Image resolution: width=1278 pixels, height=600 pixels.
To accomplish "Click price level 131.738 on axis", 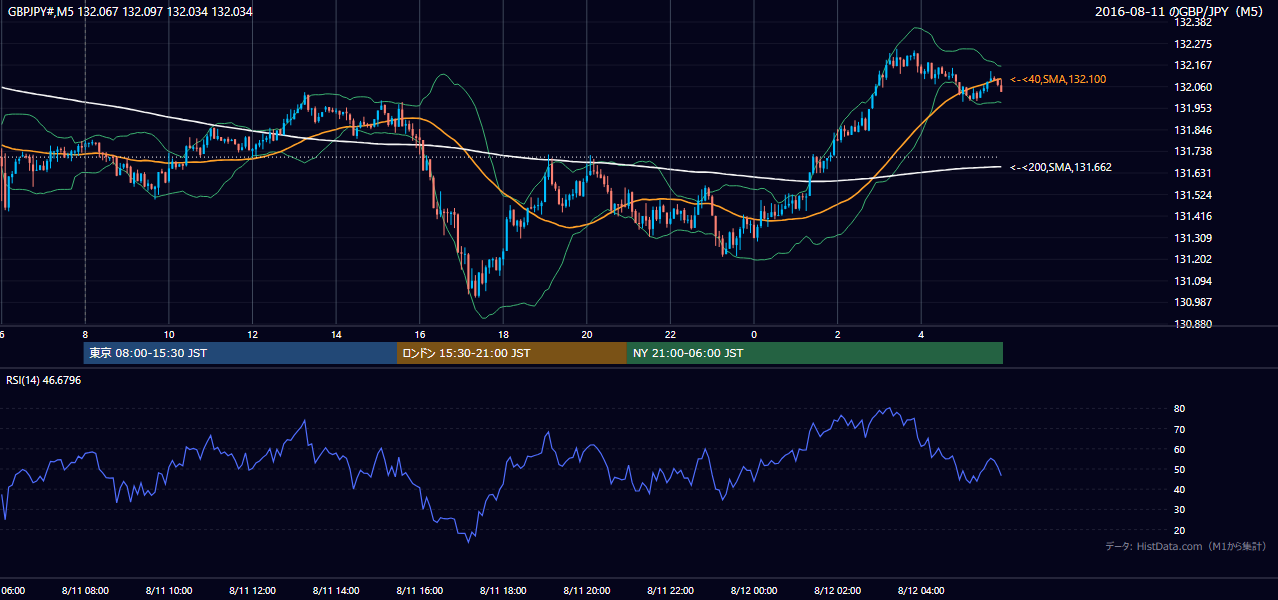I will [1195, 151].
